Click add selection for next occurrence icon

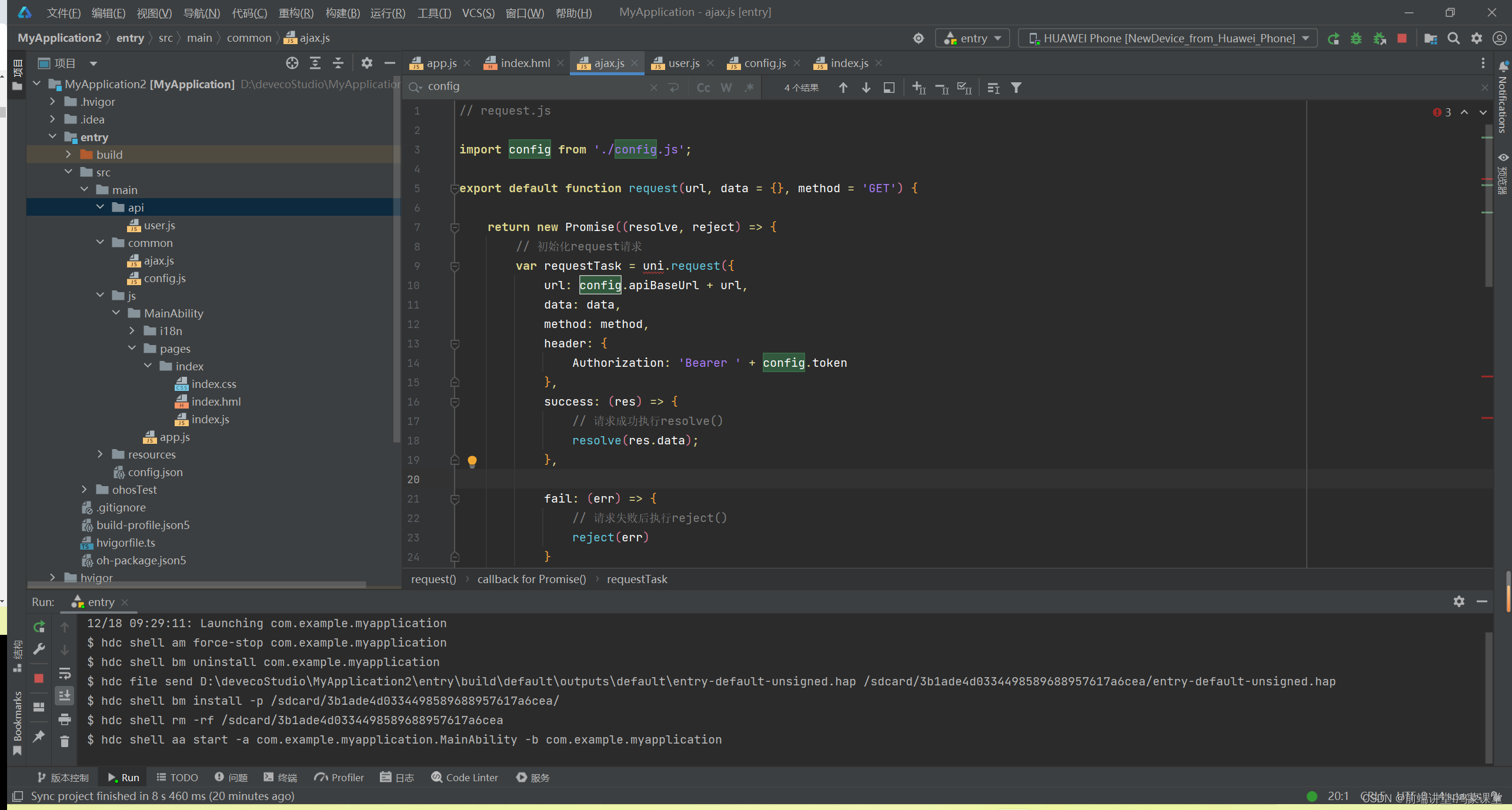click(919, 88)
